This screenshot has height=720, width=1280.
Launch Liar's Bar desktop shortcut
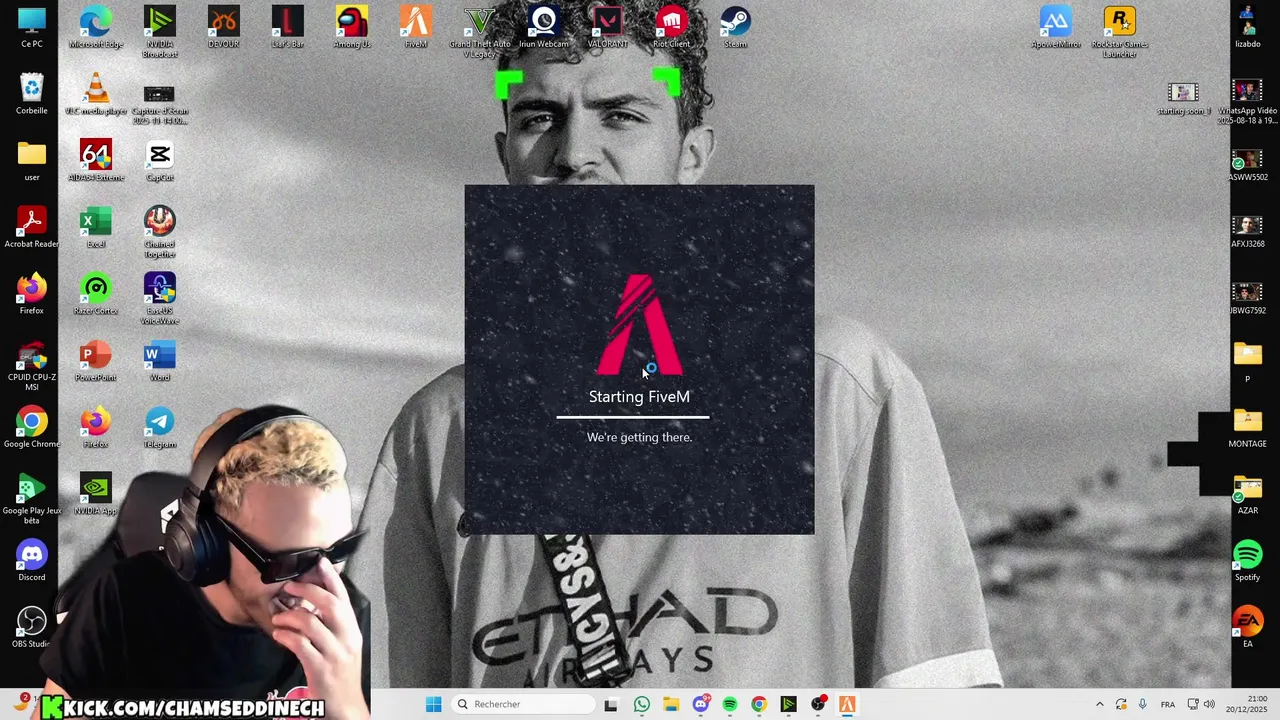click(x=287, y=27)
